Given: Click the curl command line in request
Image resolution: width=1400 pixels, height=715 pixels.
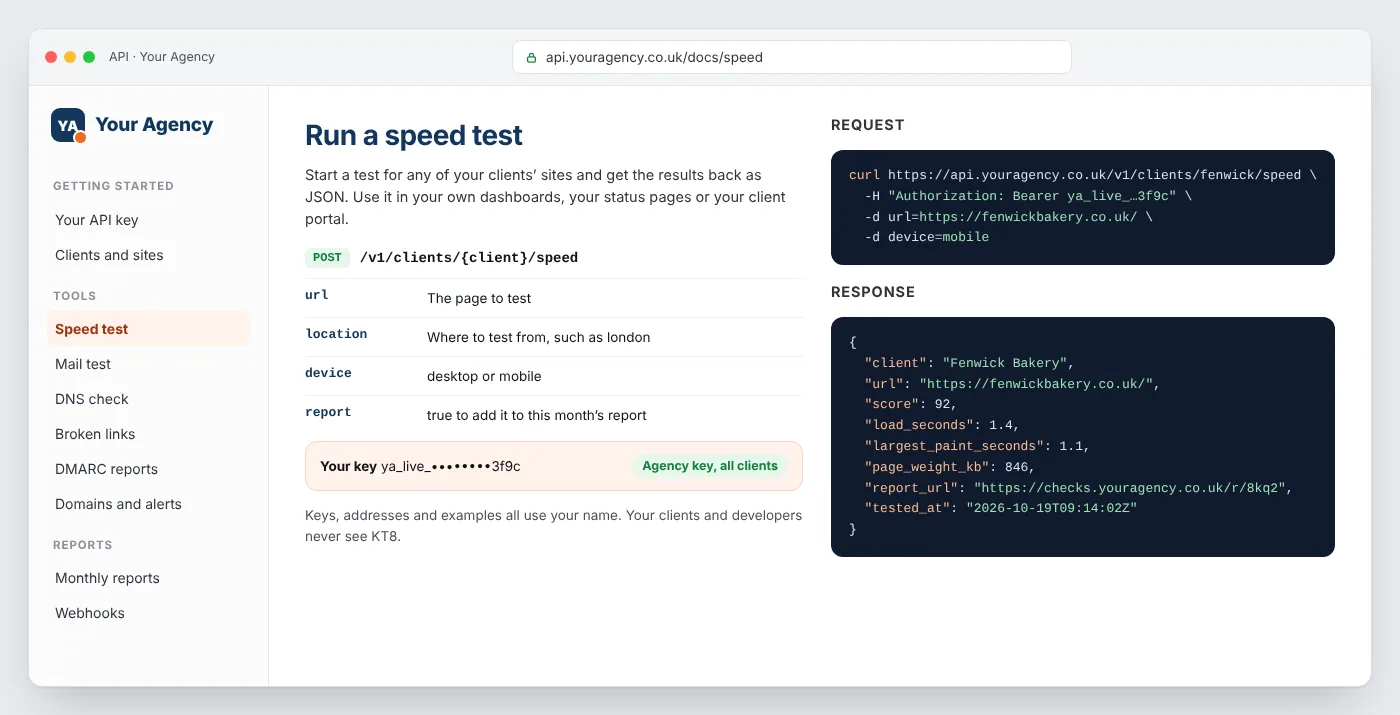Looking at the screenshot, I should (1083, 175).
